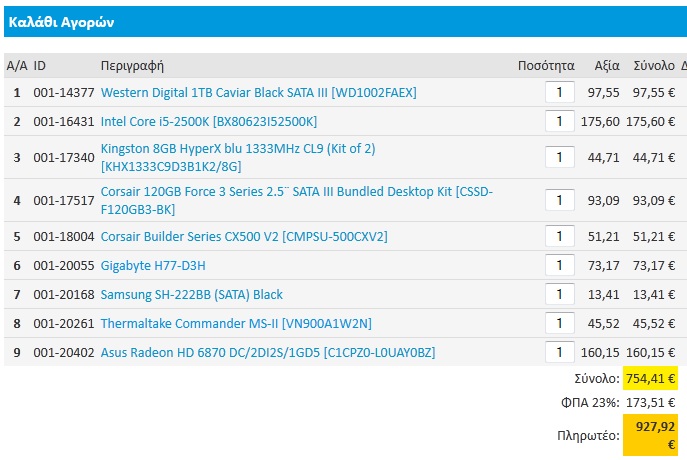Click the Πληρωτέο total 927,92 €
687x460 pixels.
point(651,435)
